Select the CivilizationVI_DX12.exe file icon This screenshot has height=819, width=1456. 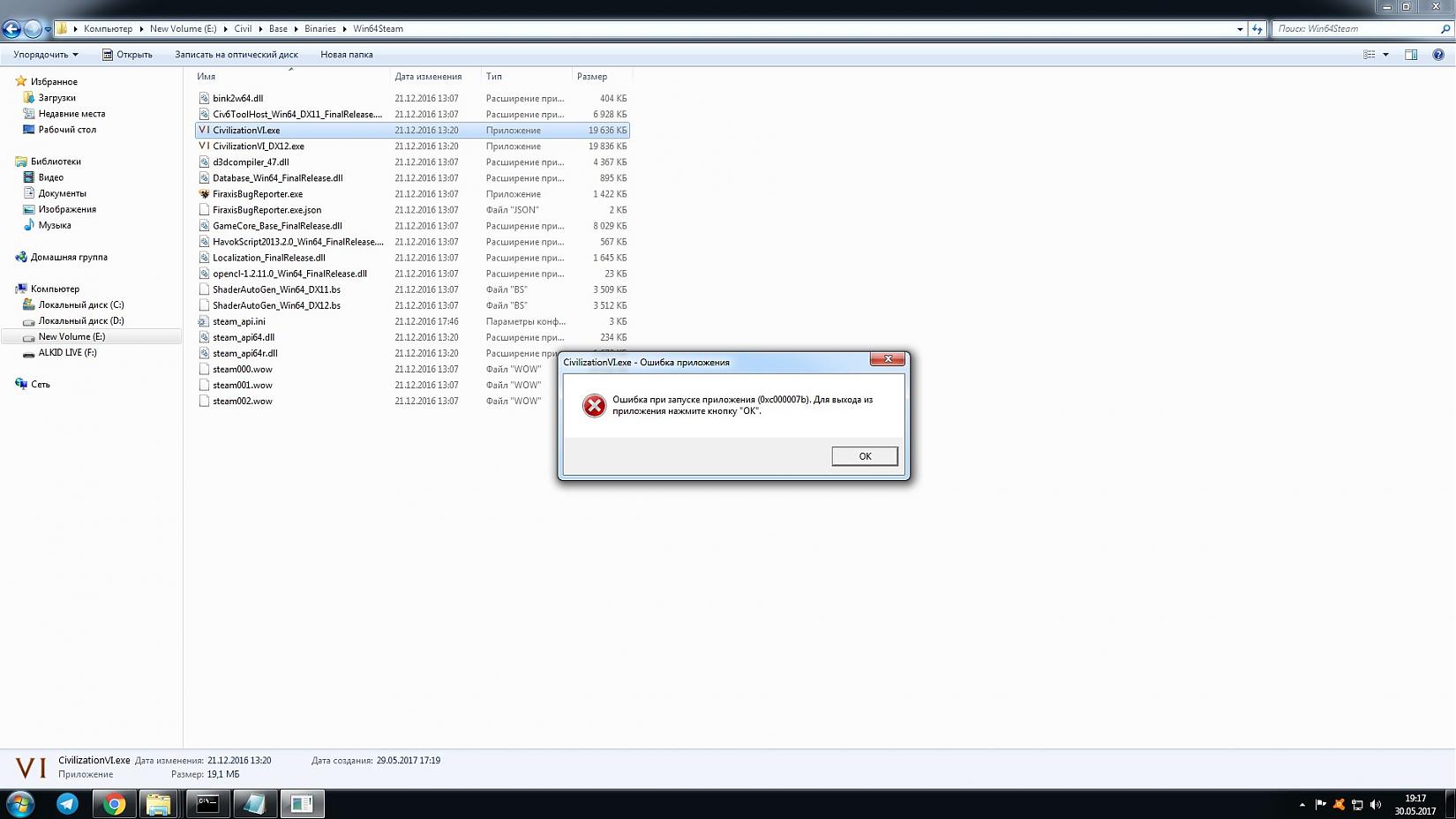204,146
